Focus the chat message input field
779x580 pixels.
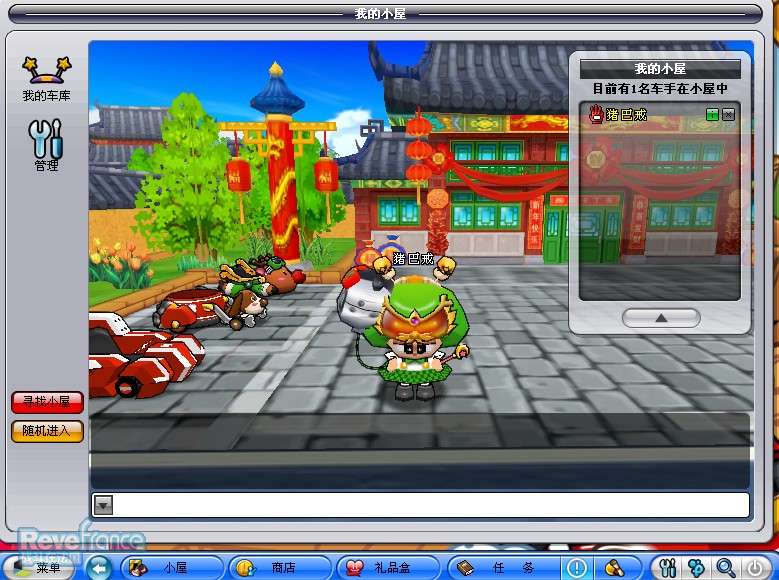431,505
